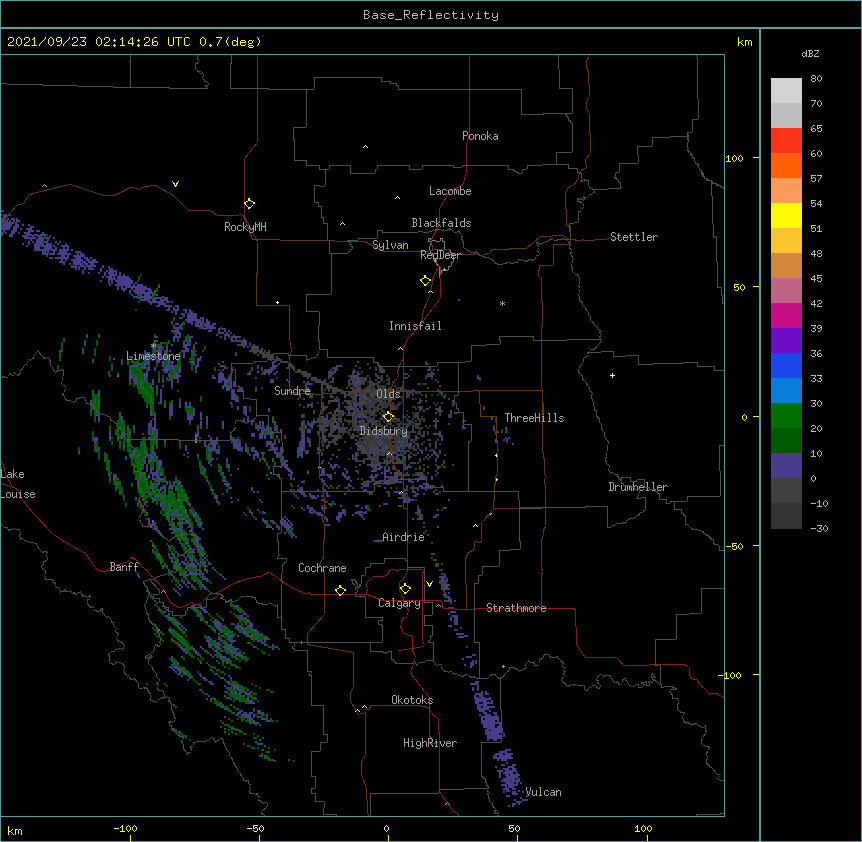Pick the red 60-65 dBZ legend swatch
Screen dimensions: 862x842
tap(786, 141)
